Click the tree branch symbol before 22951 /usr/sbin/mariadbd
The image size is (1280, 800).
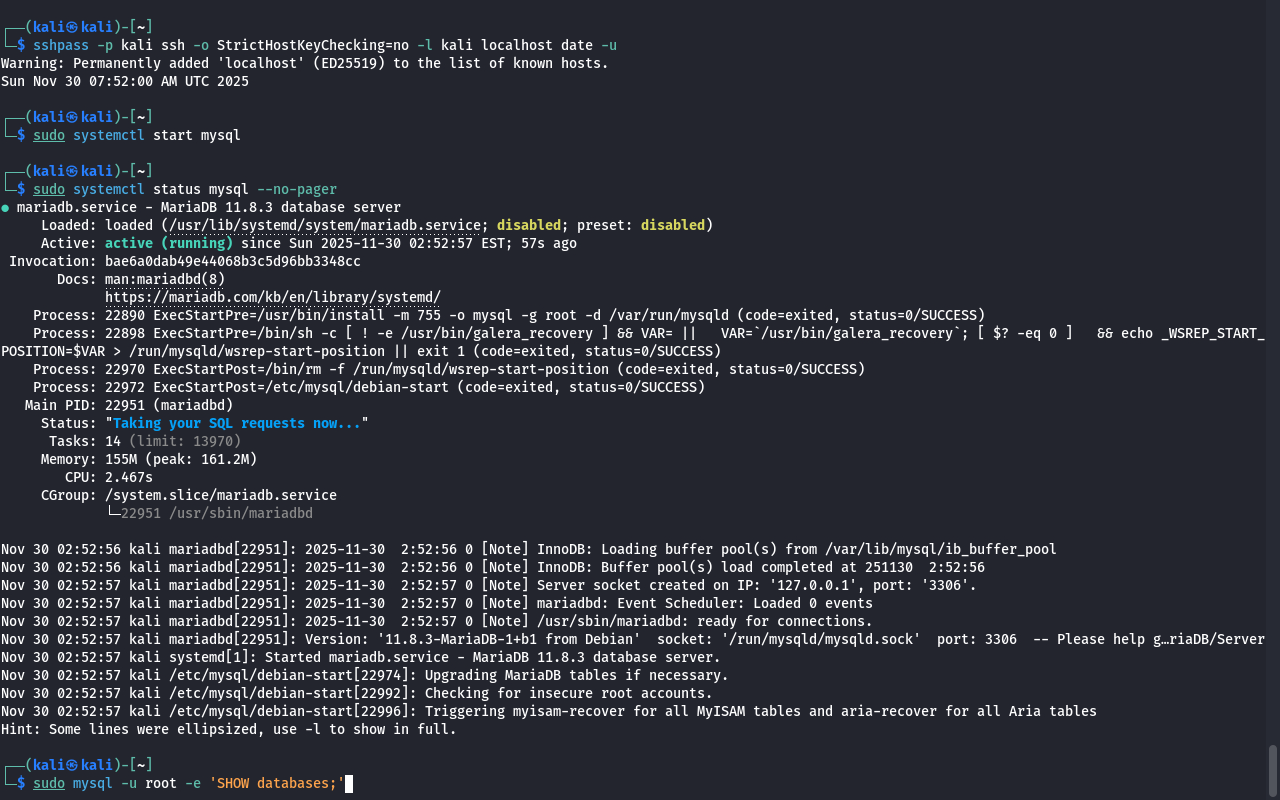pyautogui.click(x=112, y=513)
